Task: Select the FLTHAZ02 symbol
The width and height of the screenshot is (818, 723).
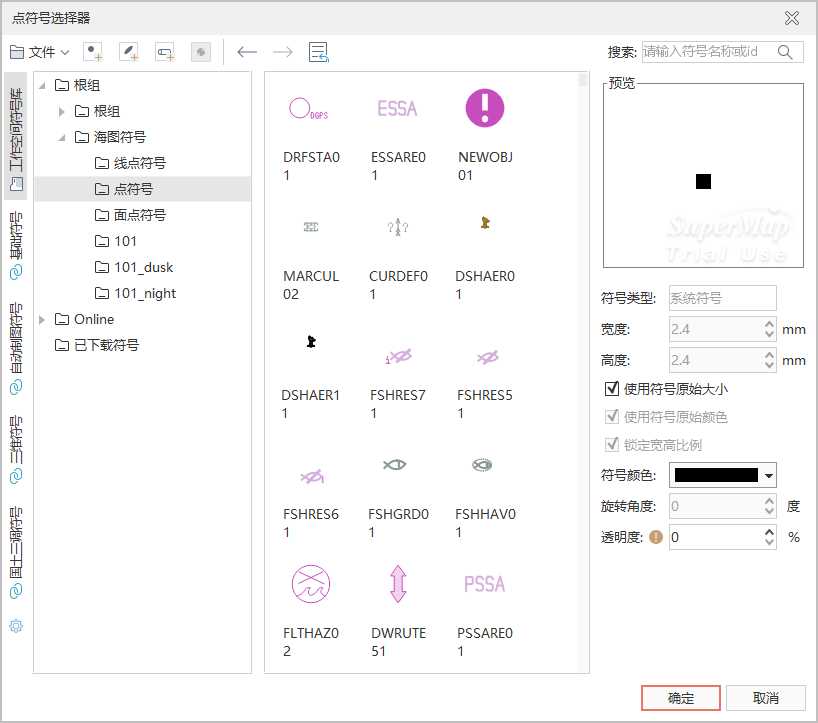Action: point(310,583)
